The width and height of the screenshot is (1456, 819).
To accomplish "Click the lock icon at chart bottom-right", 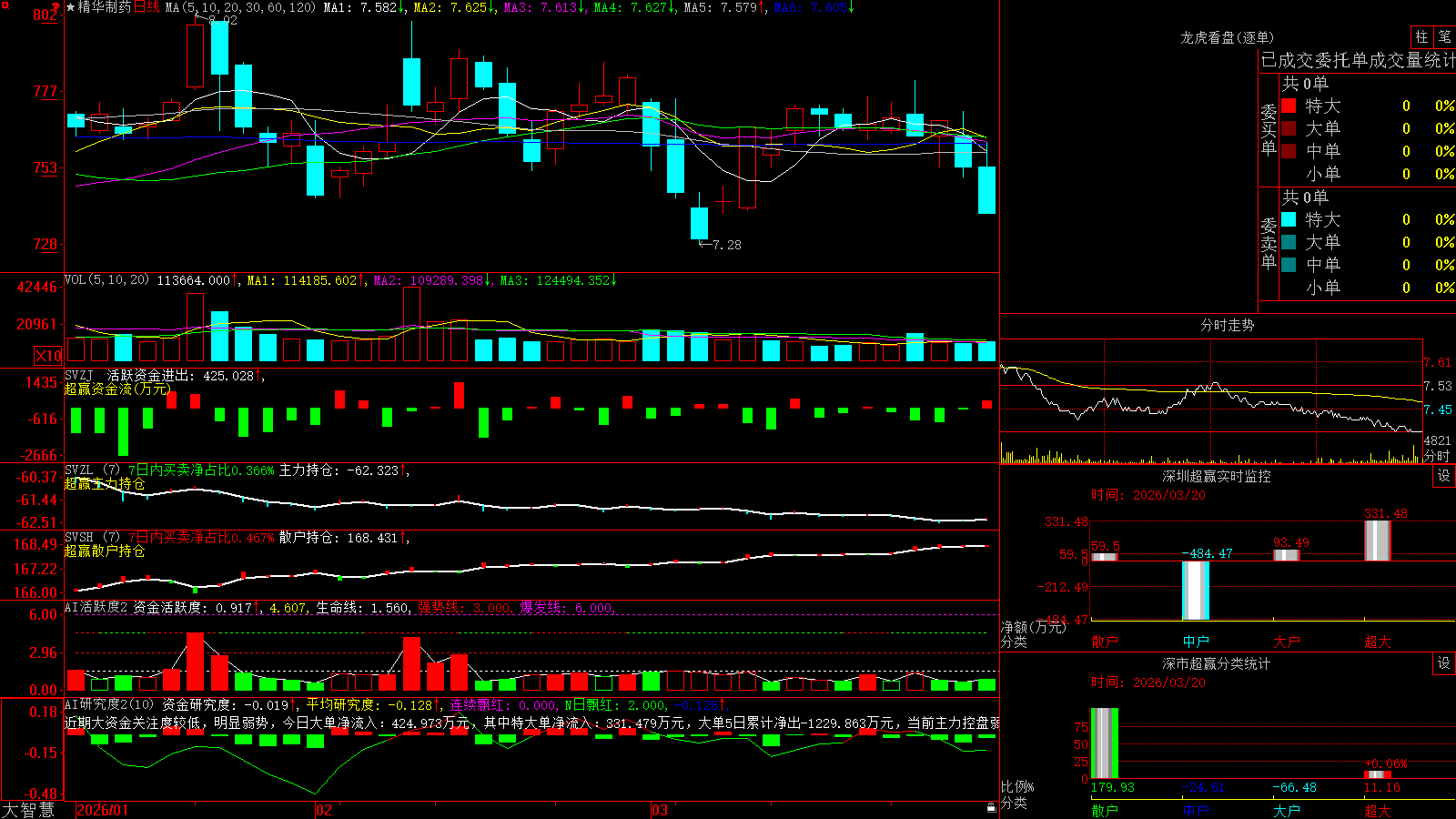I will coord(992,807).
